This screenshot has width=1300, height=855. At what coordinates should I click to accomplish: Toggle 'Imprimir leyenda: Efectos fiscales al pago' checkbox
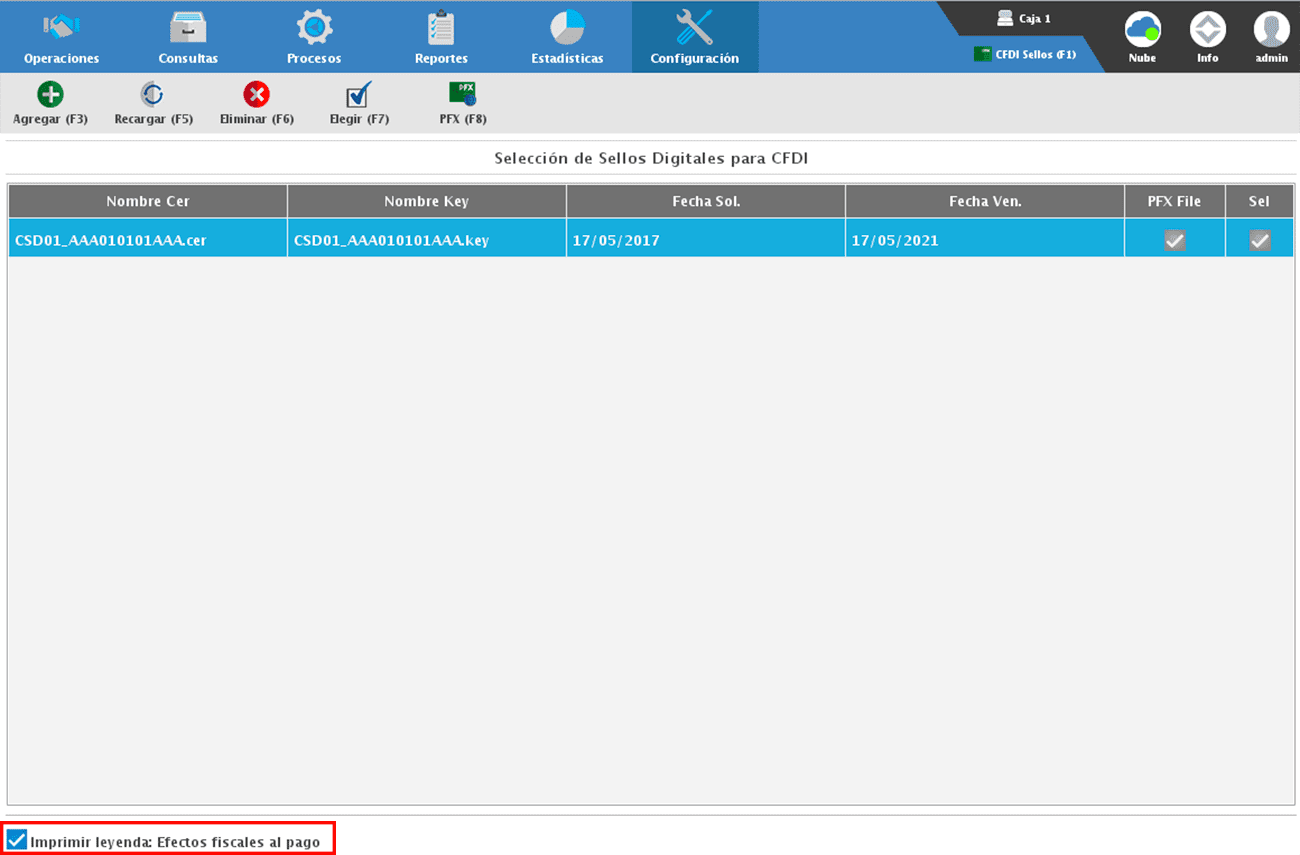coord(17,840)
